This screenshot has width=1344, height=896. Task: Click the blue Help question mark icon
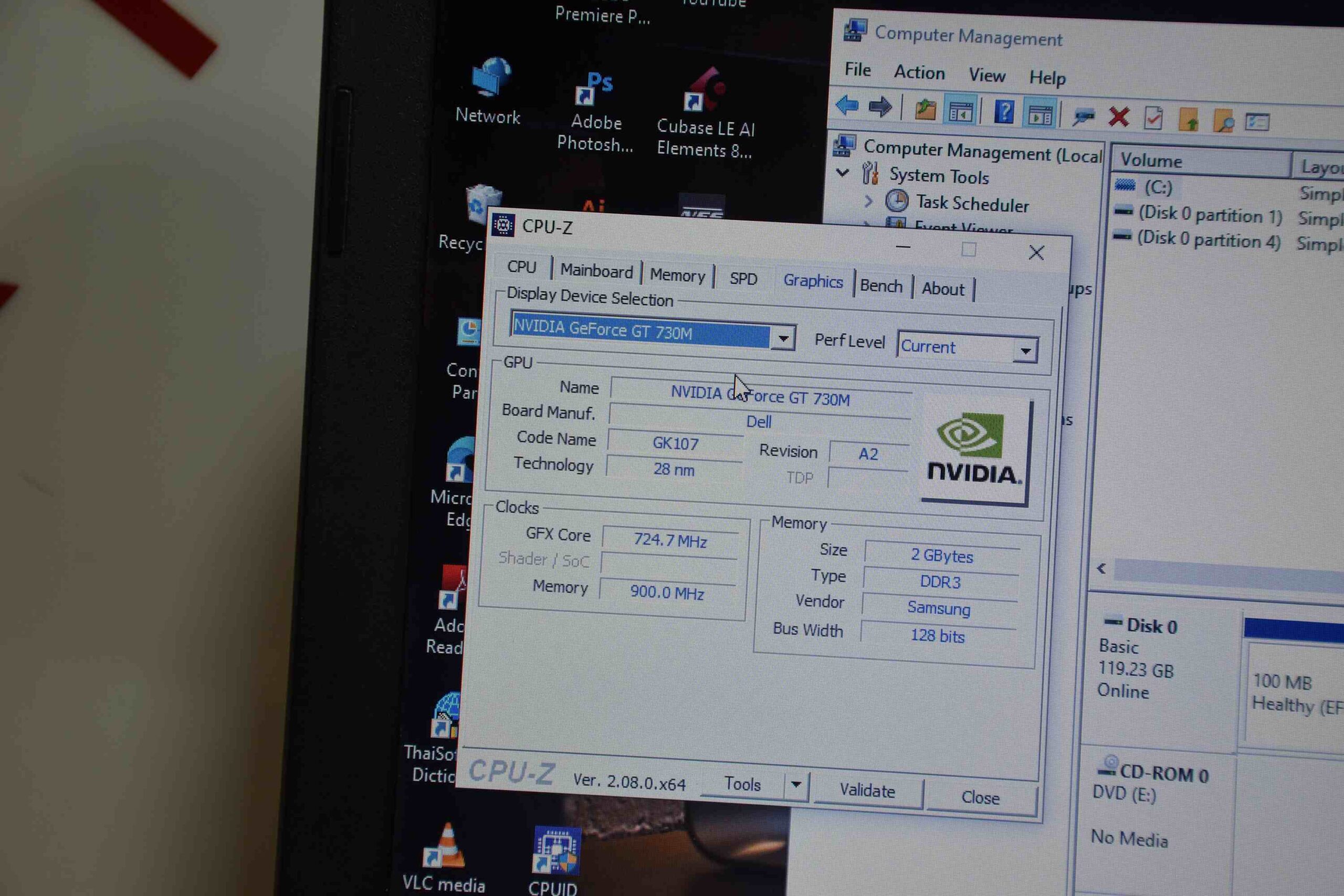click(1004, 112)
